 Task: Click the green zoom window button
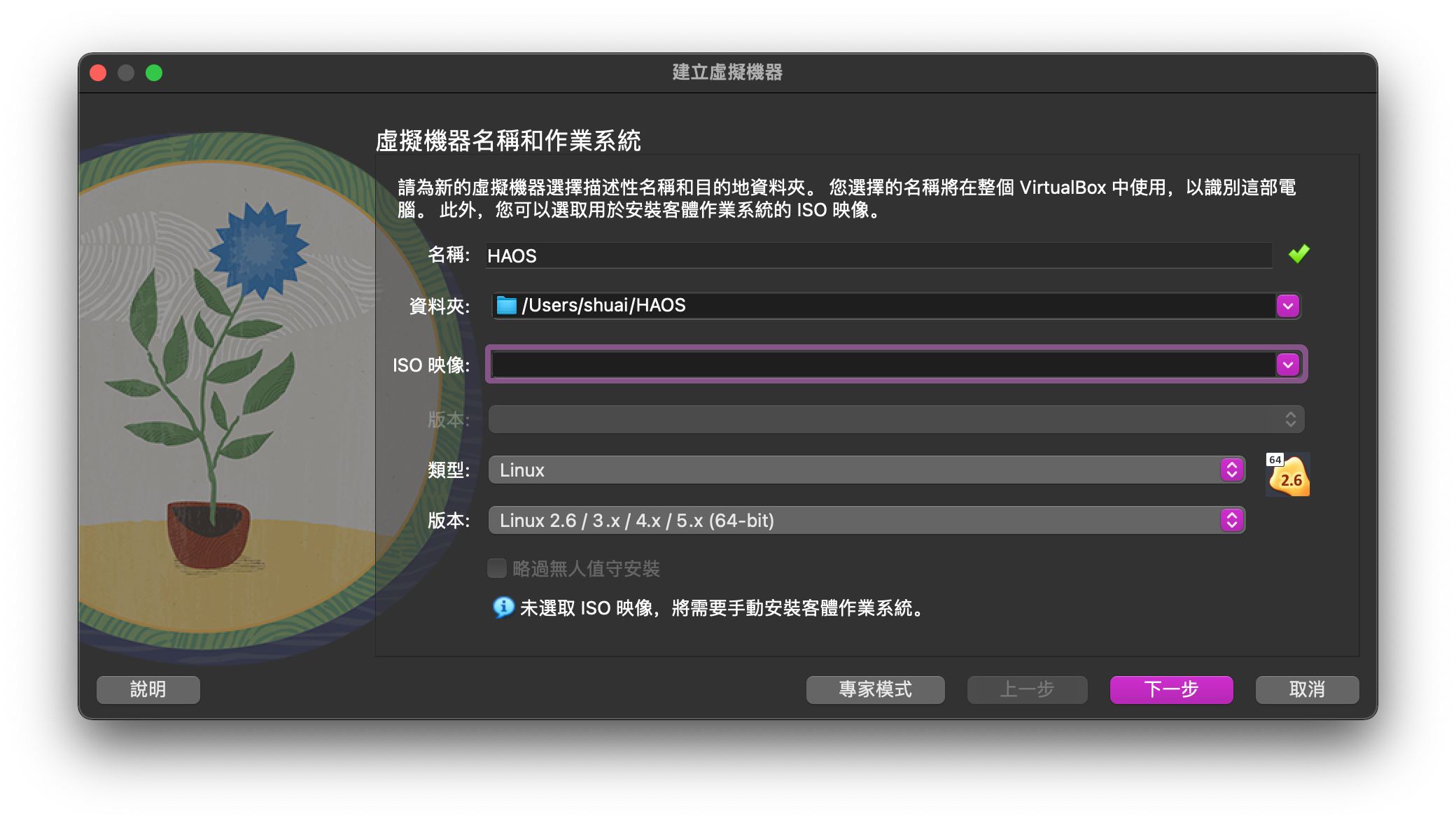tap(154, 73)
